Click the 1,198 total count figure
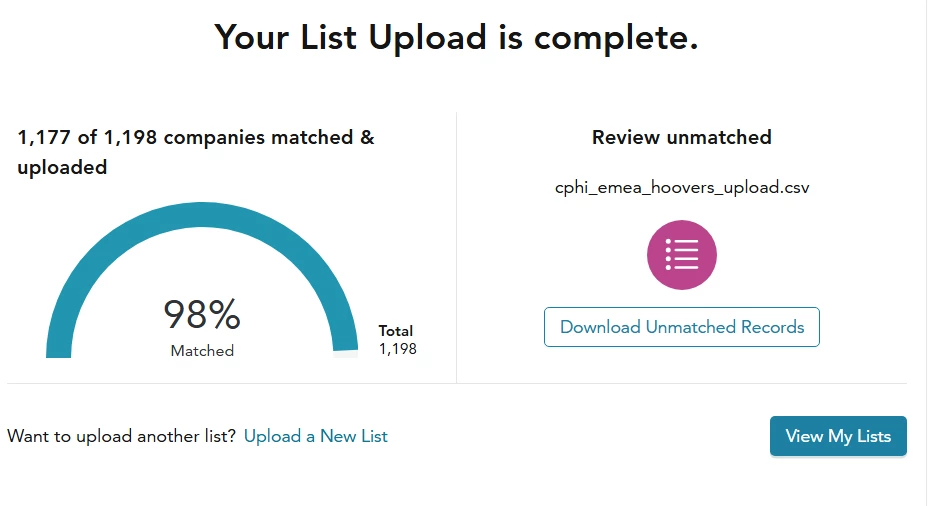Screen dimensions: 928x506 398,349
